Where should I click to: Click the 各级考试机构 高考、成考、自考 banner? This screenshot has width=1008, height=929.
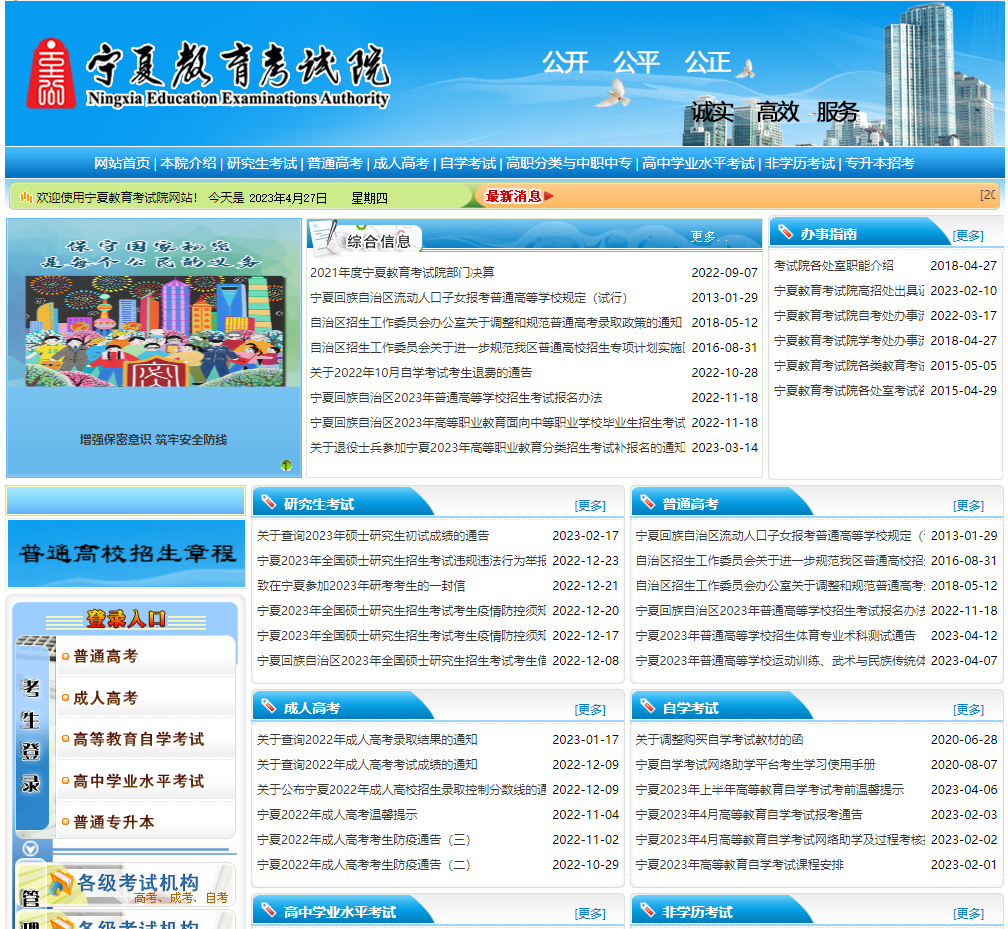[126, 885]
